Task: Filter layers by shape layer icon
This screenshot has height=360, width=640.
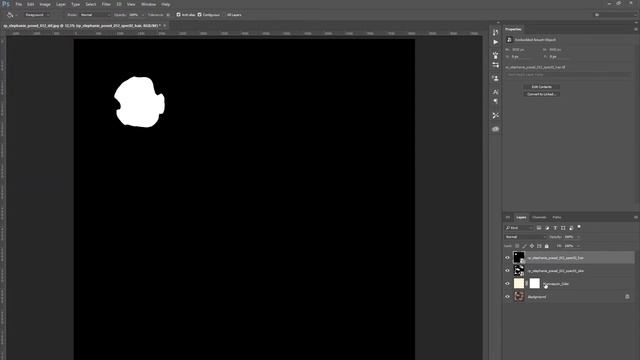Action: pyautogui.click(x=563, y=228)
